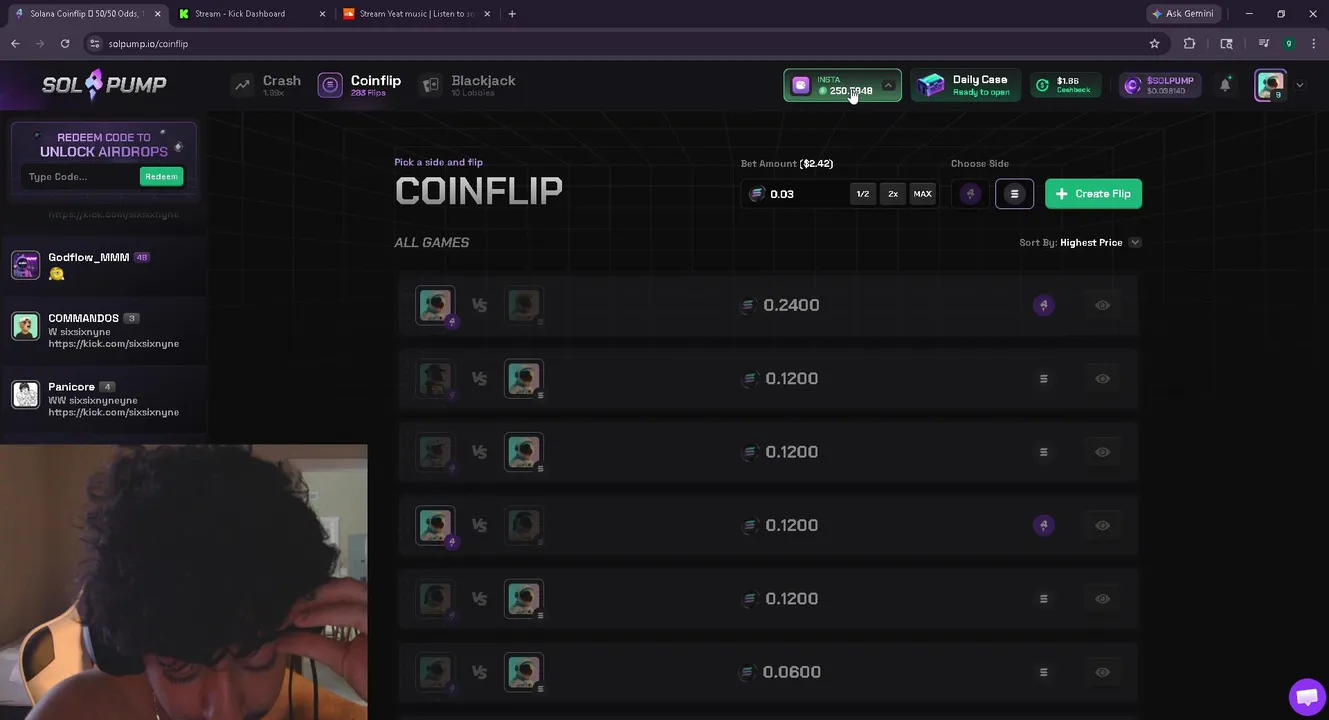Switch to the Crash game tab
This screenshot has width=1329, height=720.
tap(266, 86)
